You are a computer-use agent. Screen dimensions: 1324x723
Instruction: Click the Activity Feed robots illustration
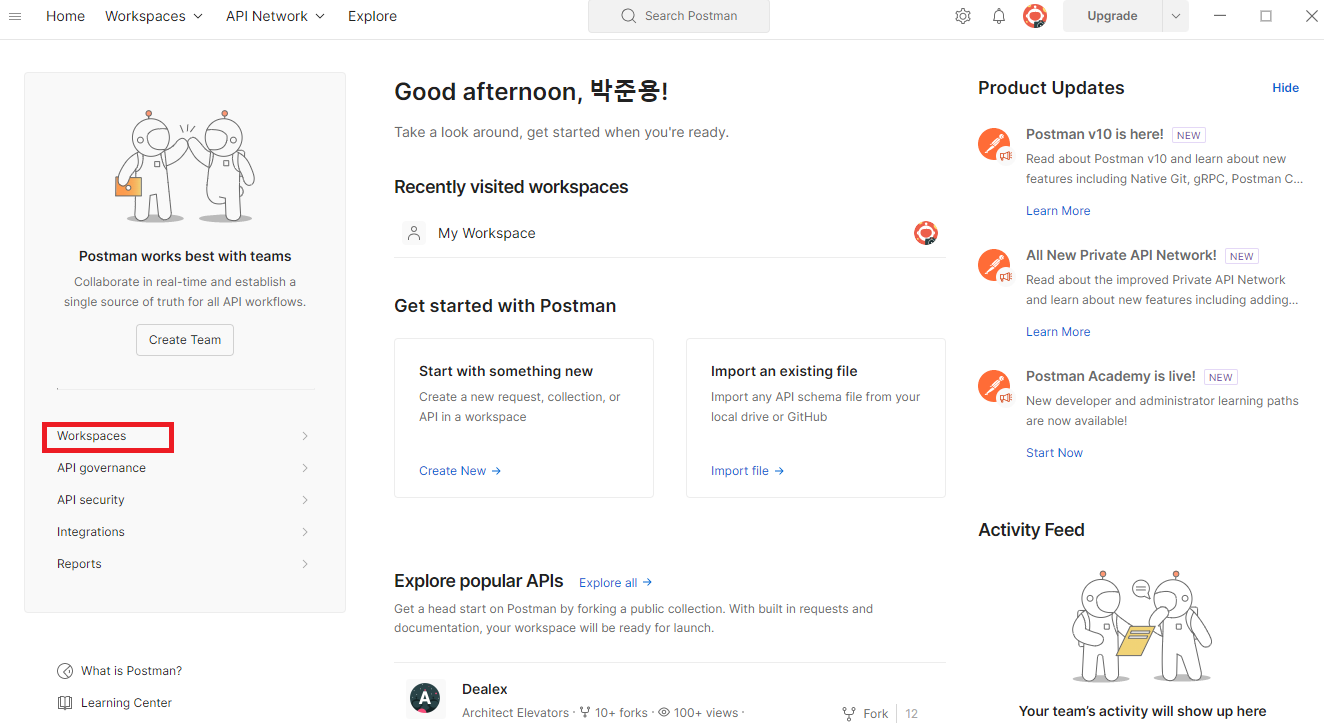[x=1142, y=629]
